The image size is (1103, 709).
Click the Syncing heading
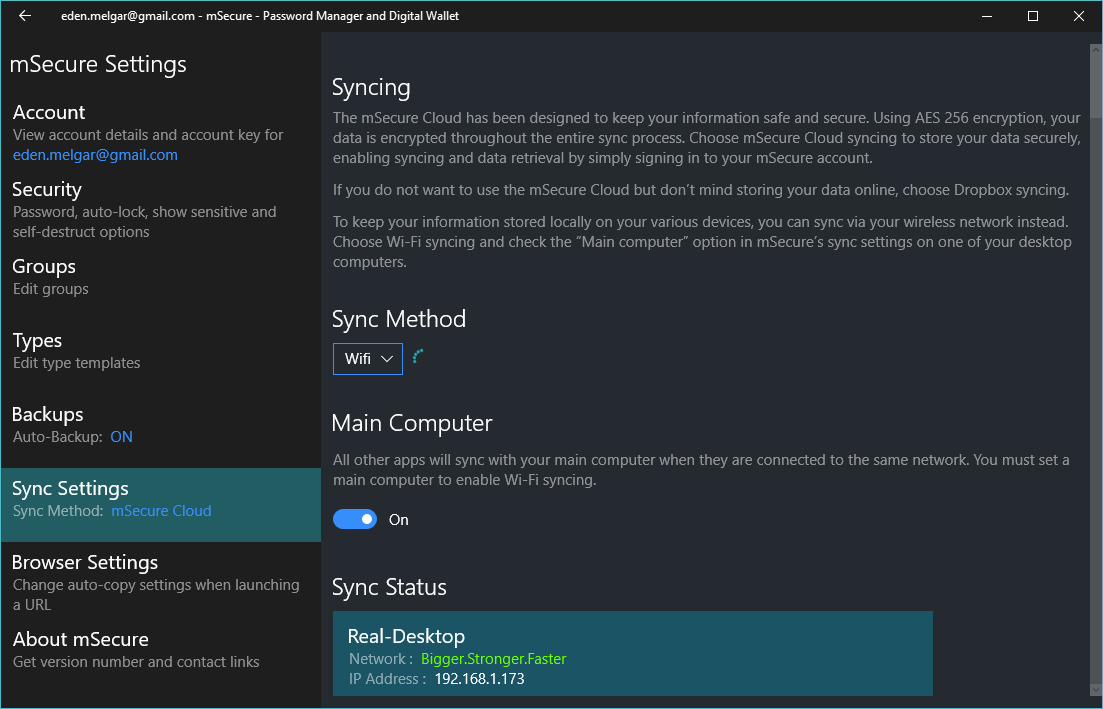pos(371,87)
